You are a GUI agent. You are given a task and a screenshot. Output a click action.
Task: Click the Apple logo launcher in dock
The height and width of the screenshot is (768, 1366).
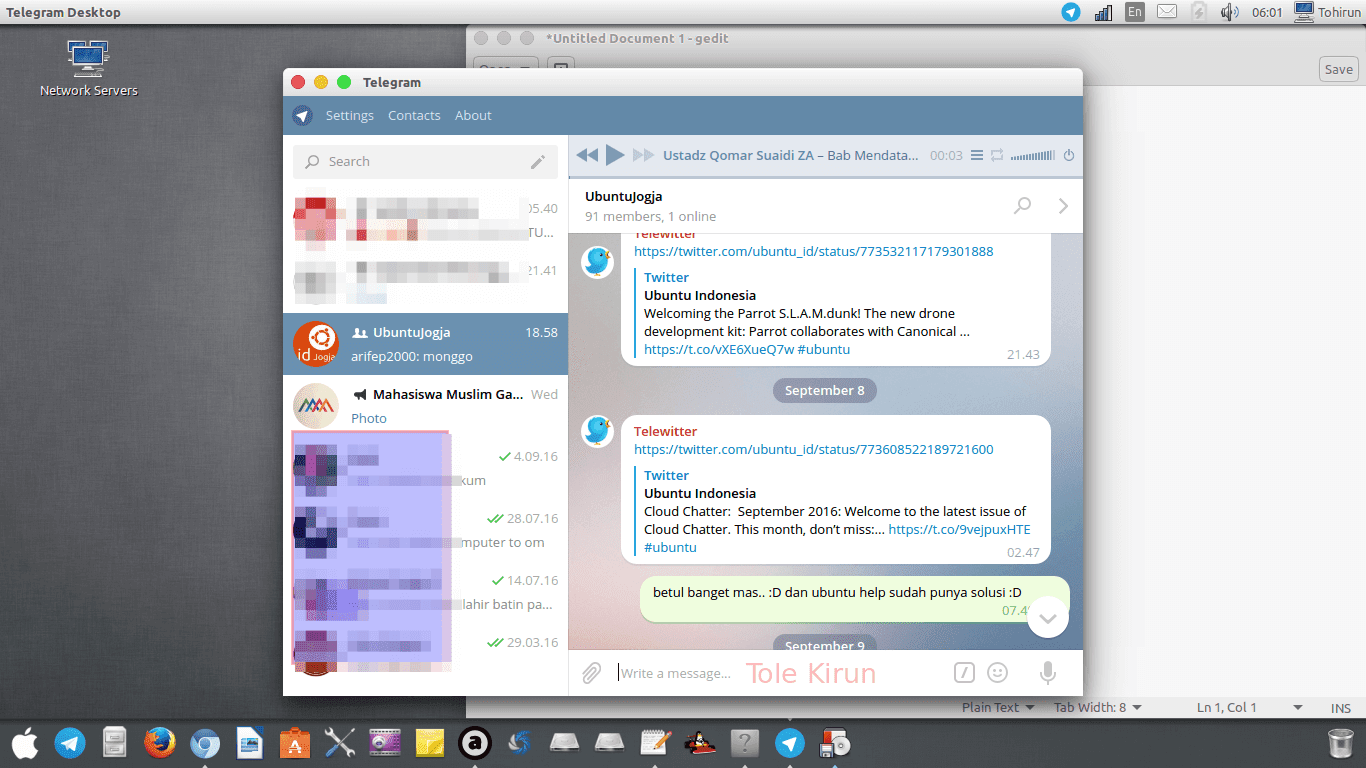25,743
